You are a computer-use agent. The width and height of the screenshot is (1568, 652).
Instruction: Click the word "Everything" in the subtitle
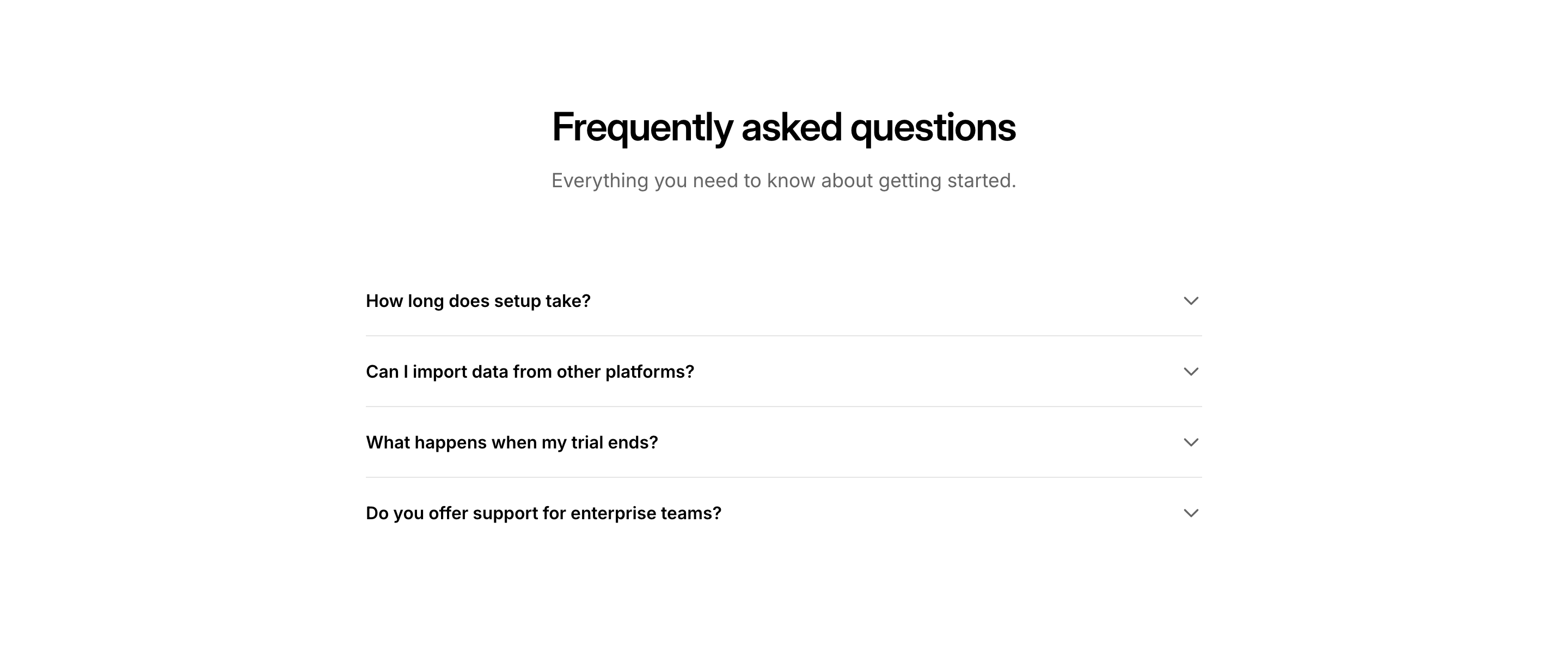point(599,181)
